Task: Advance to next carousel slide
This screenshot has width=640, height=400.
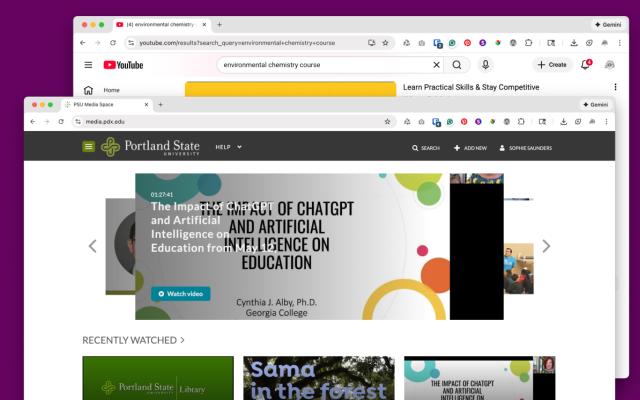Action: tap(546, 246)
